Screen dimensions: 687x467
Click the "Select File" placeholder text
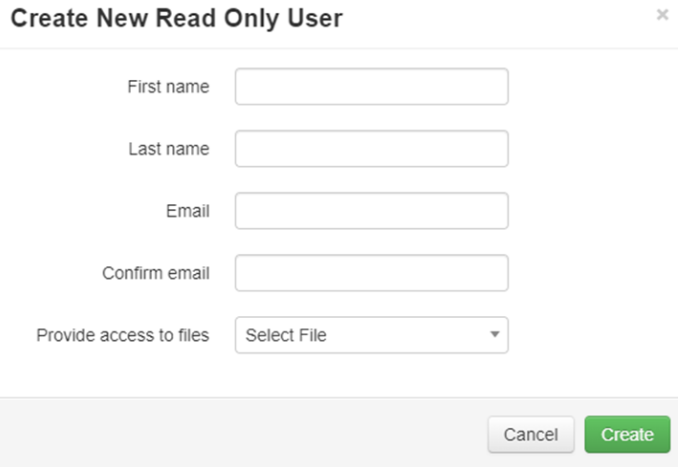point(286,336)
